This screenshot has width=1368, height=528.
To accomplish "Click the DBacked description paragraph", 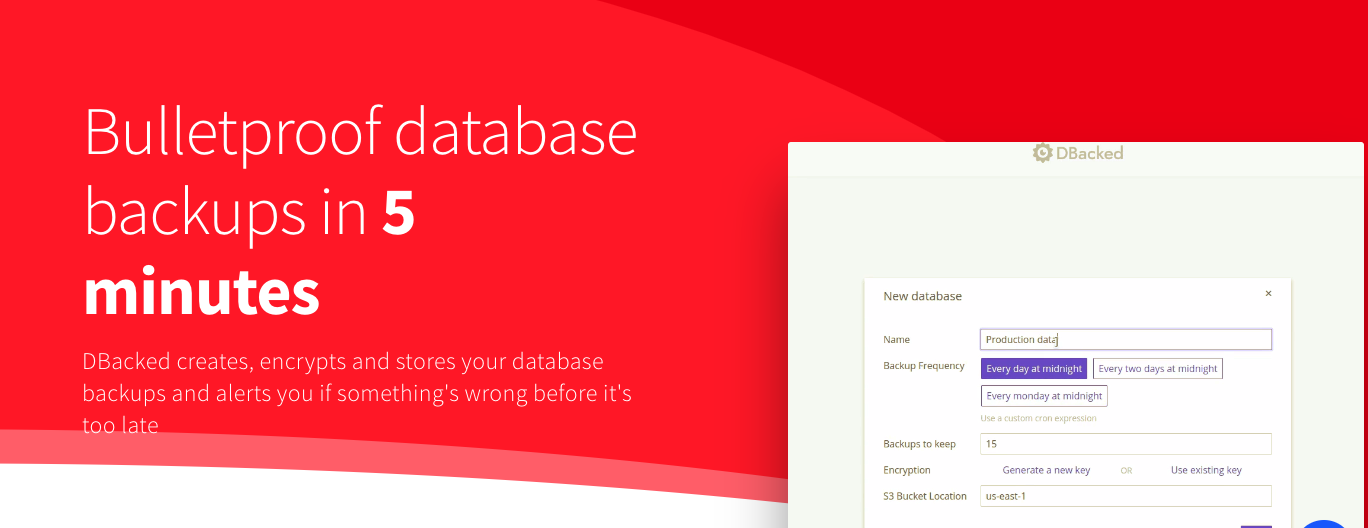I will [357, 393].
